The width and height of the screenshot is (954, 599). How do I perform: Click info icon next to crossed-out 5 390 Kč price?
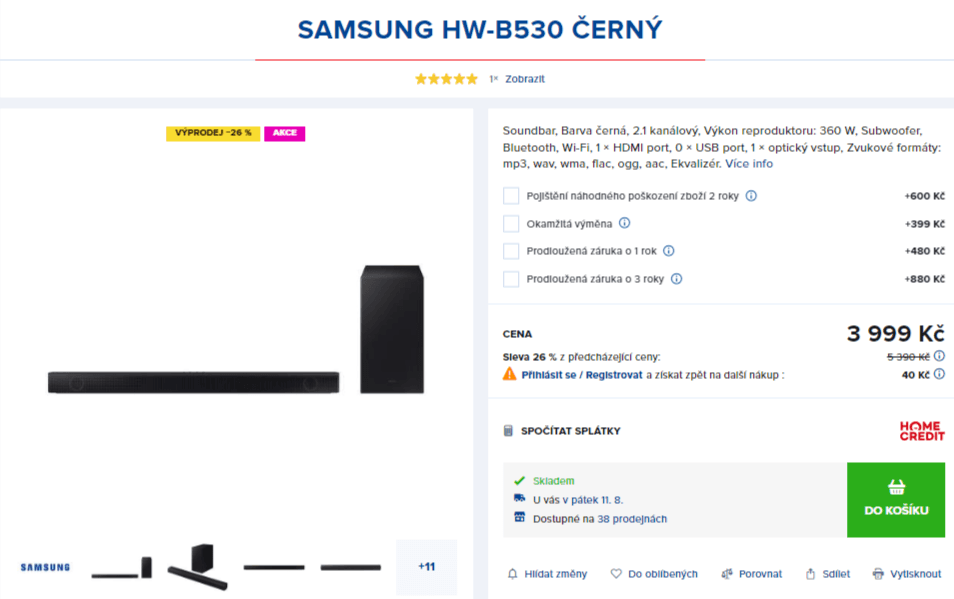(939, 356)
